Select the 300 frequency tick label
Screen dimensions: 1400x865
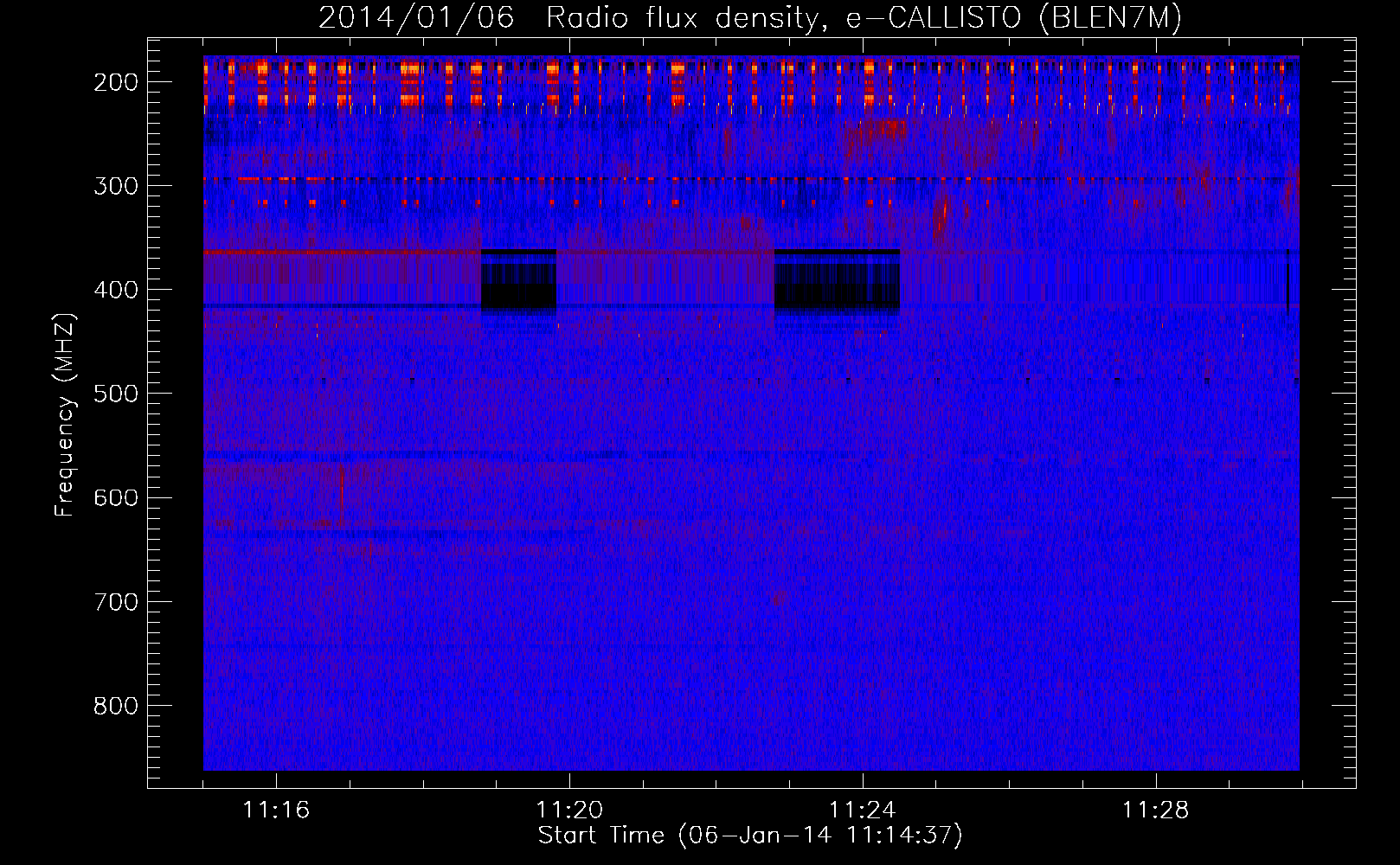(116, 186)
